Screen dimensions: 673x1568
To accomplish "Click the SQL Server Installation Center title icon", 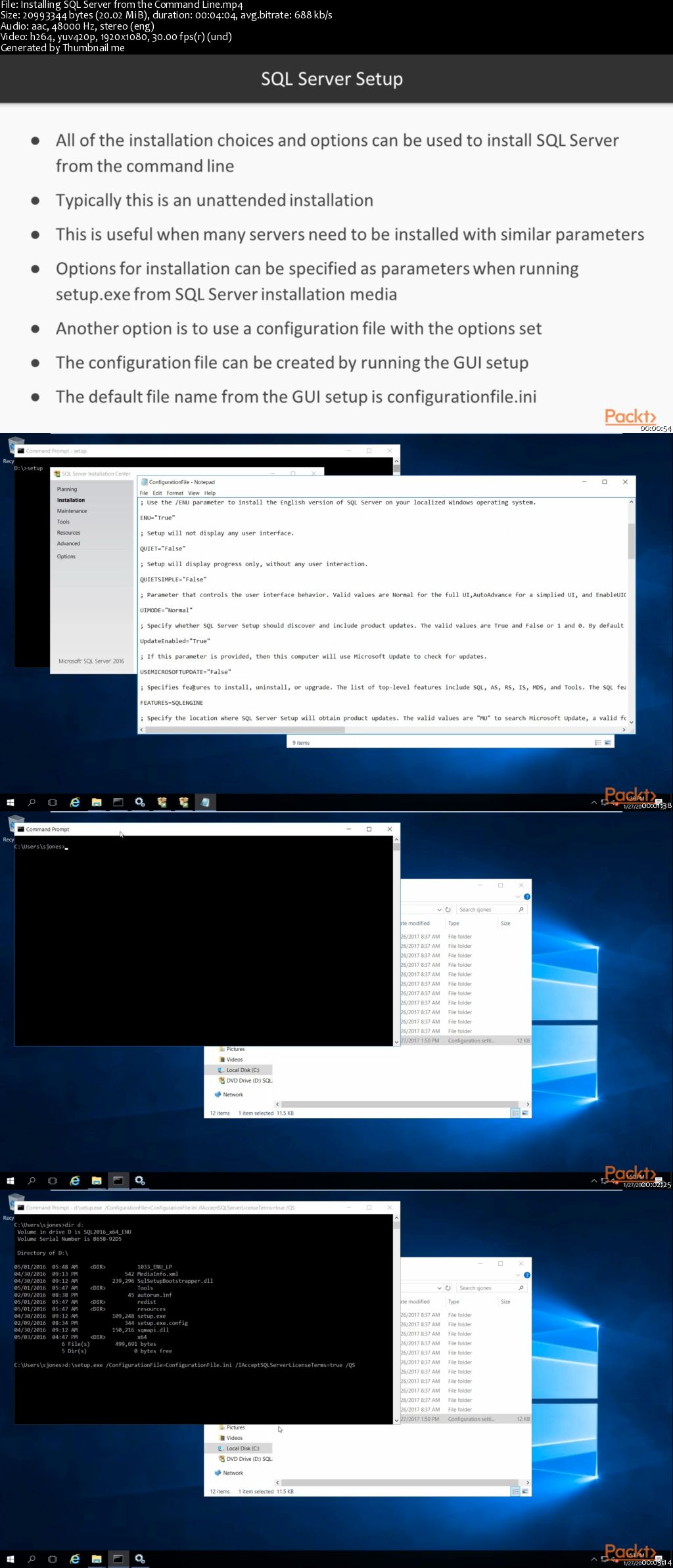I will coord(57,474).
